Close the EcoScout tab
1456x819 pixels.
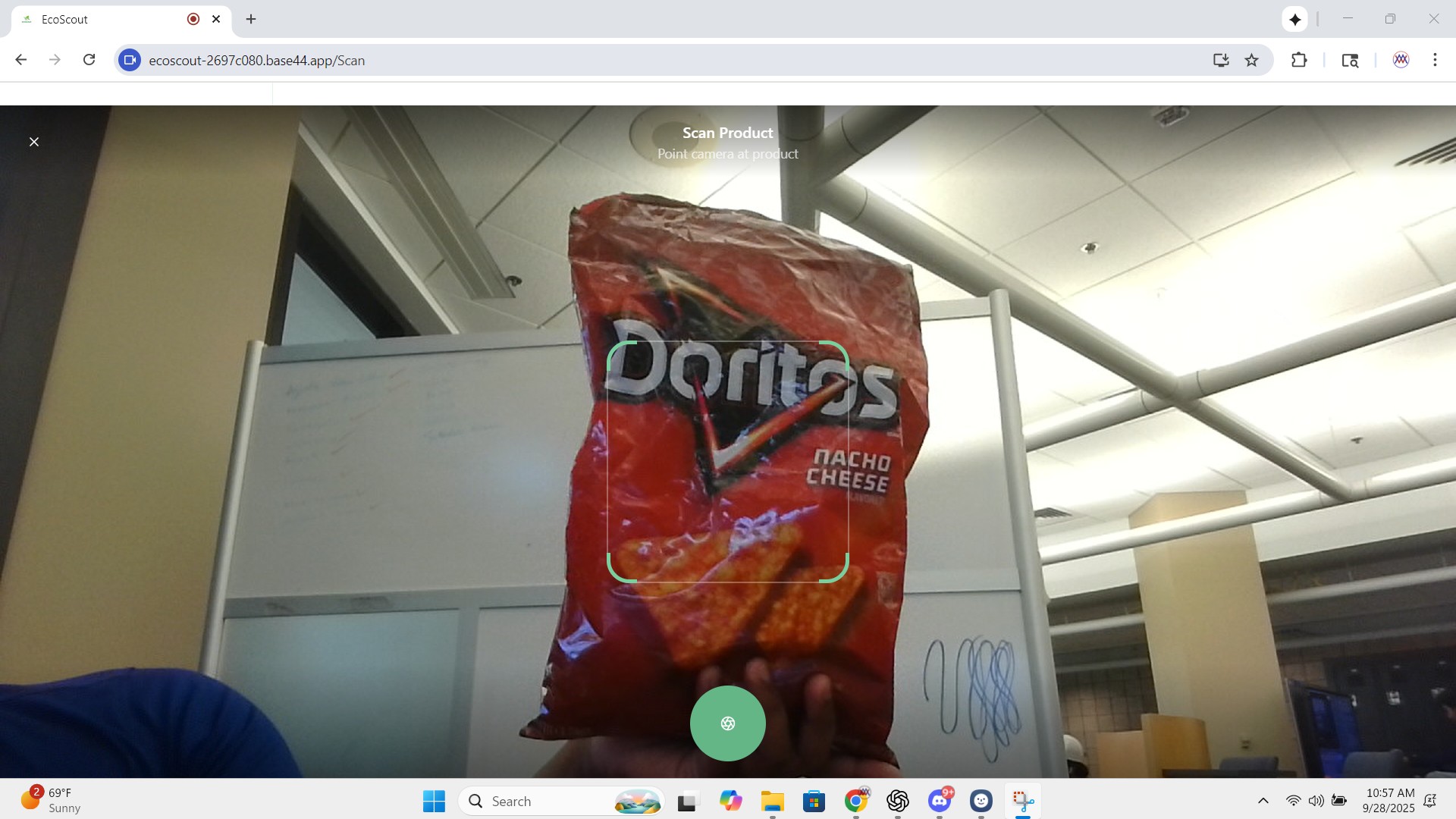coord(216,20)
